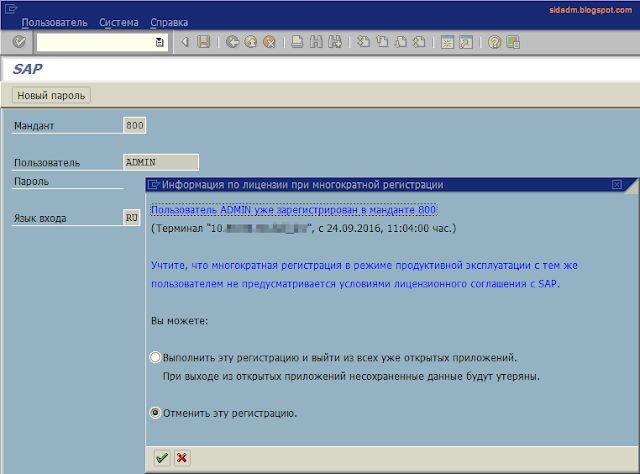Click the Мандант field with 800

click(134, 125)
